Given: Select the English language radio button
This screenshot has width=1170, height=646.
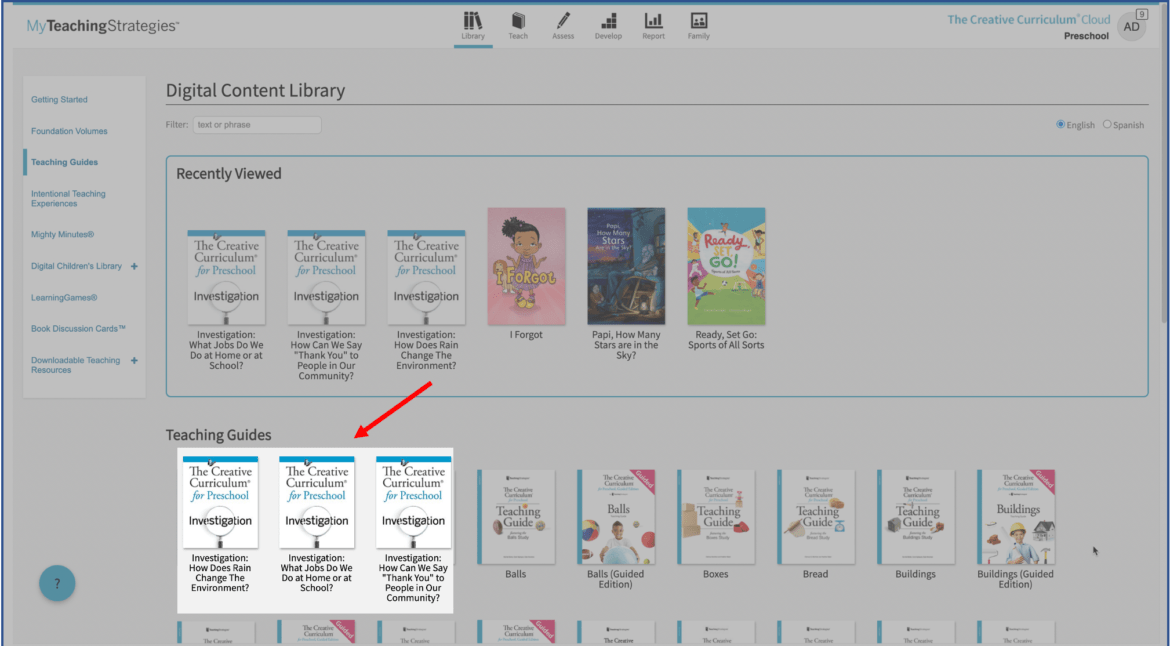Looking at the screenshot, I should point(1061,125).
